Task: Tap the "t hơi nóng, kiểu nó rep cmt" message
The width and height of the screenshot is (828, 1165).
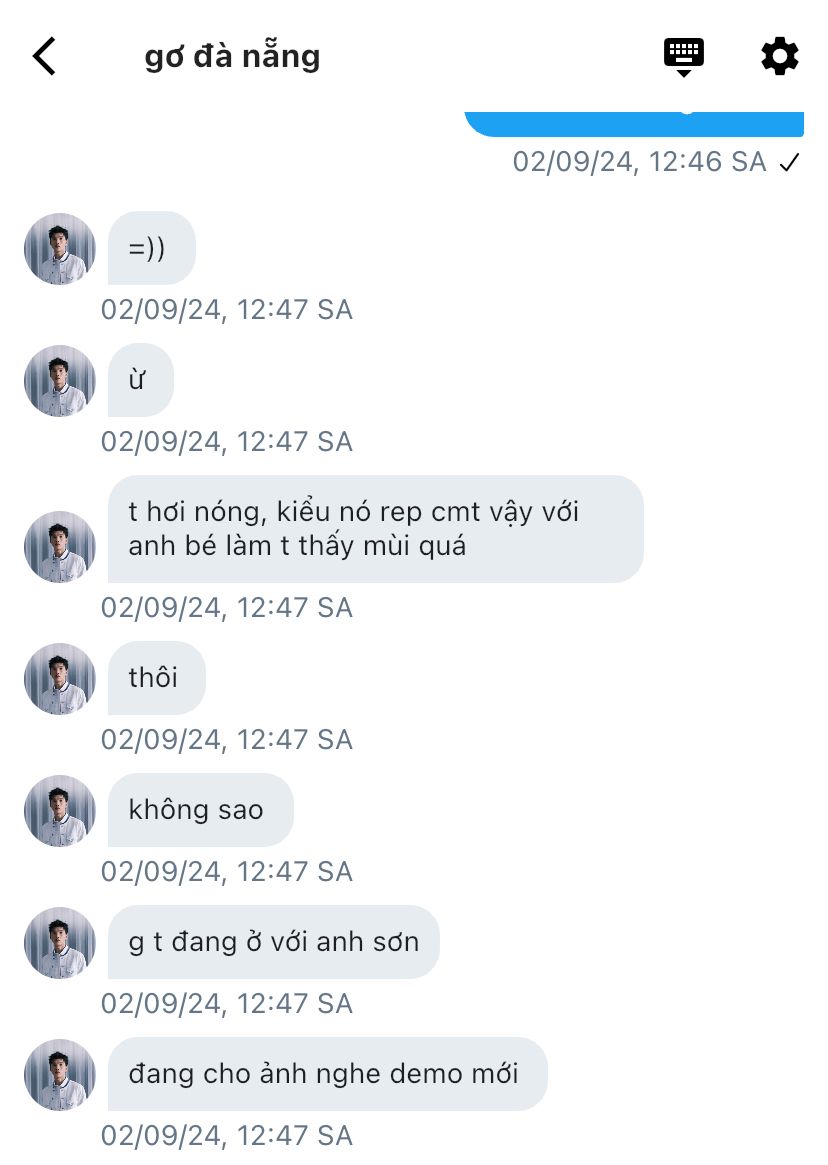Action: pos(375,529)
